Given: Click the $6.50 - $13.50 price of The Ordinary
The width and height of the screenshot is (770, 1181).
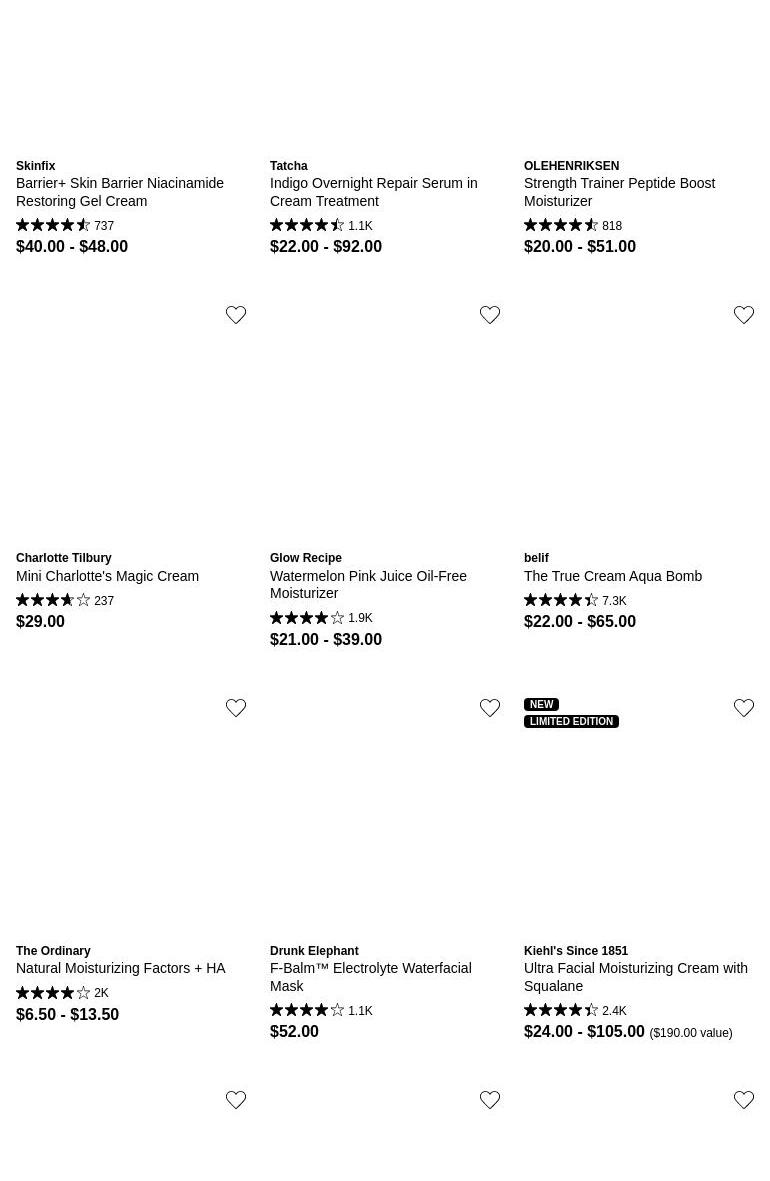Looking at the screenshot, I should pos(67,1014).
